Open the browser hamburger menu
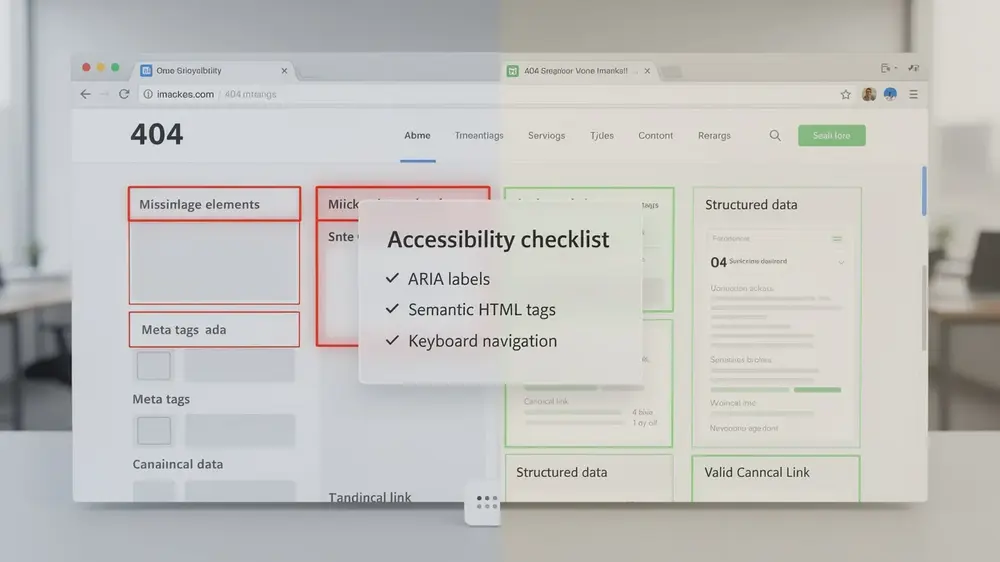The image size is (1000, 562). click(x=913, y=94)
